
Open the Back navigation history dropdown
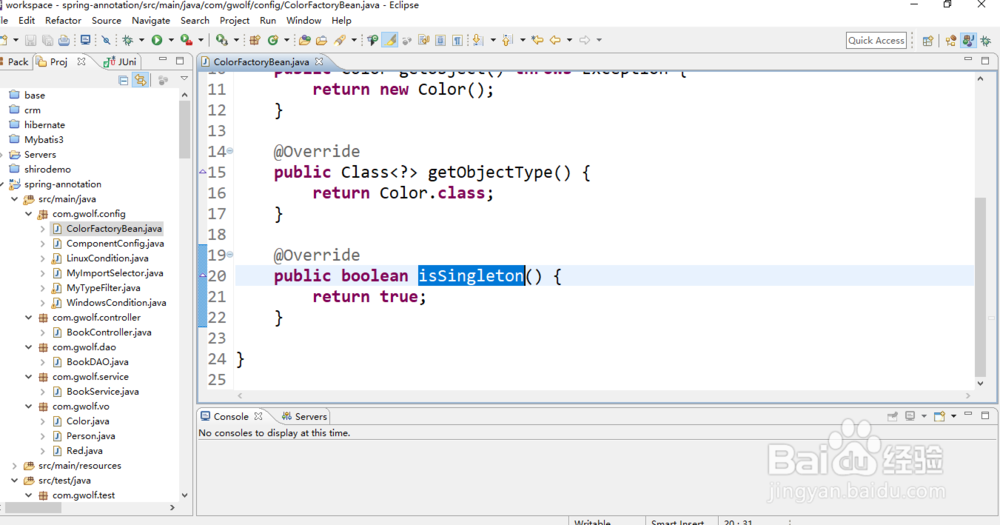point(570,40)
